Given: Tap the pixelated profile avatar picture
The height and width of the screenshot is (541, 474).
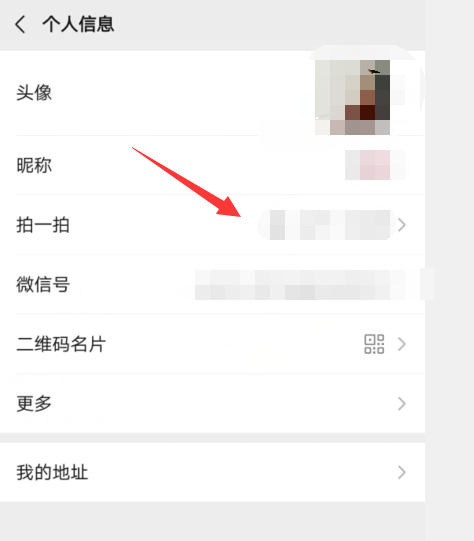Looking at the screenshot, I should point(353,97).
